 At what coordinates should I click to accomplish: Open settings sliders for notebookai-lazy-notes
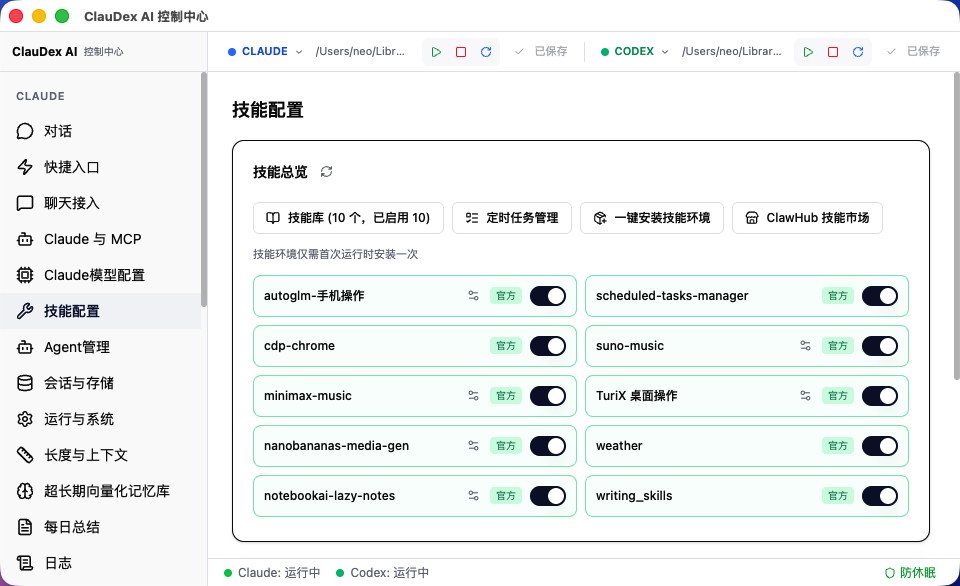[x=473, y=495]
